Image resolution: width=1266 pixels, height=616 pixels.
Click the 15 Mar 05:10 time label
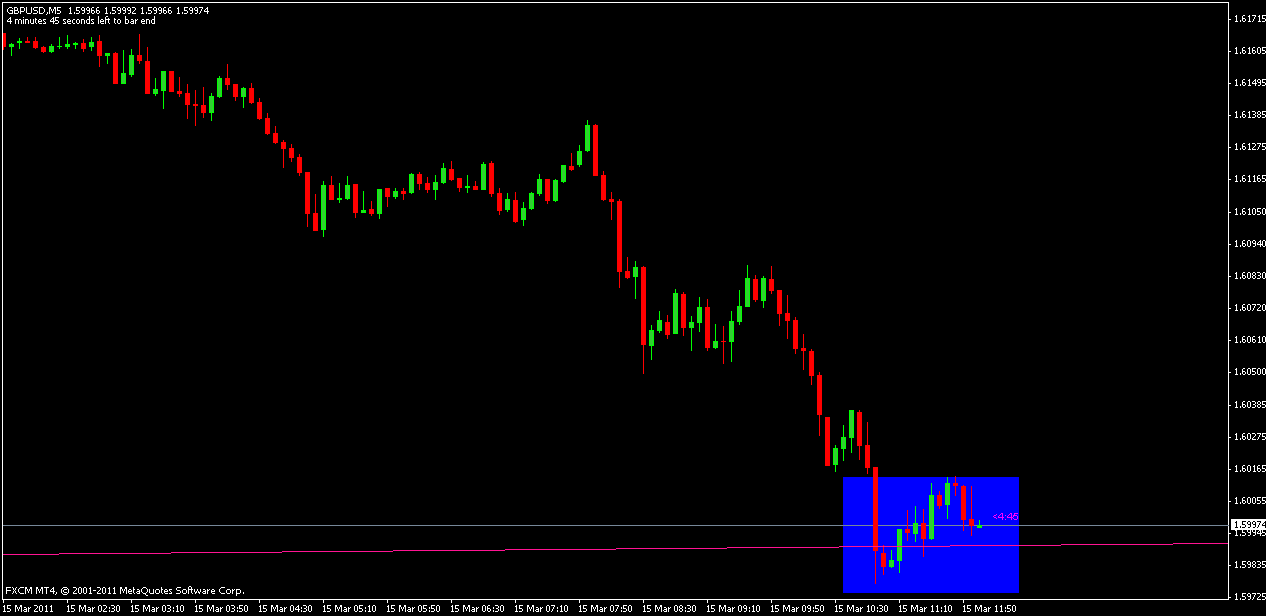coord(348,608)
